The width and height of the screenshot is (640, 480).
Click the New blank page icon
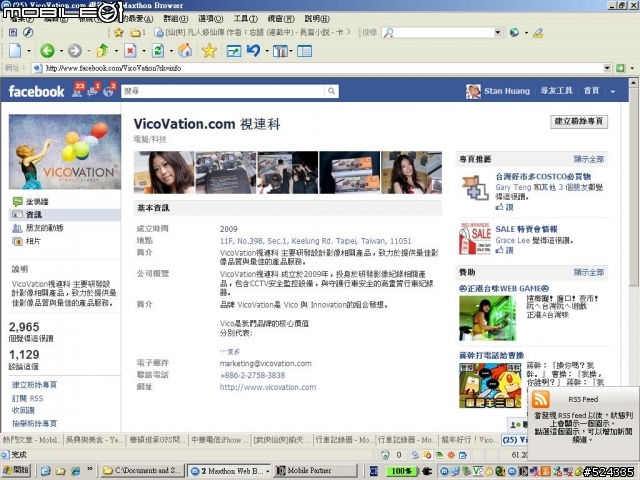pos(16,51)
